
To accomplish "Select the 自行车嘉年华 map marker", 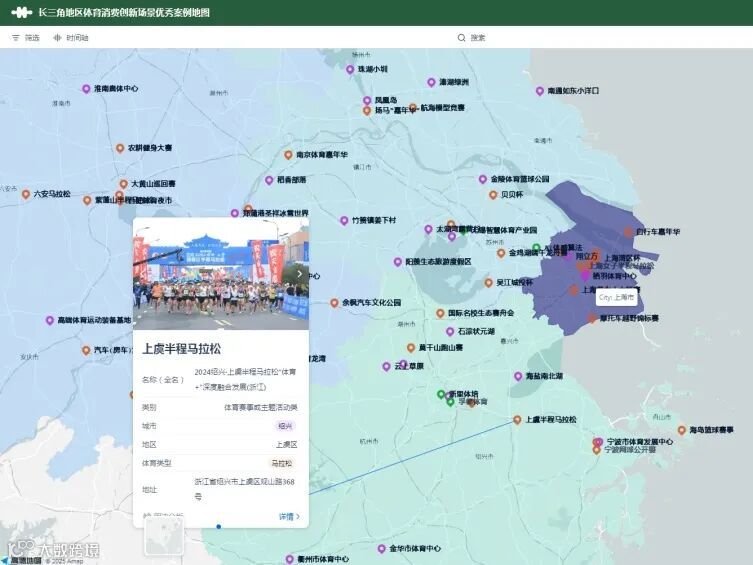I will click(628, 232).
